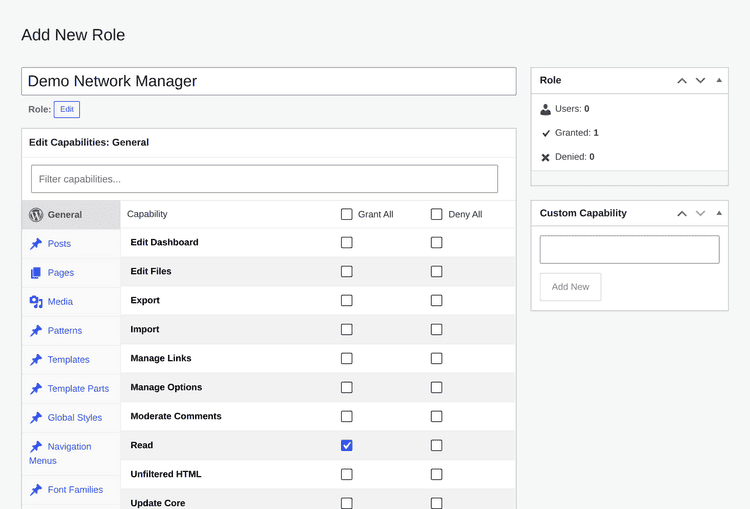
Task: Select the General capabilities tab
Action: pos(71,215)
